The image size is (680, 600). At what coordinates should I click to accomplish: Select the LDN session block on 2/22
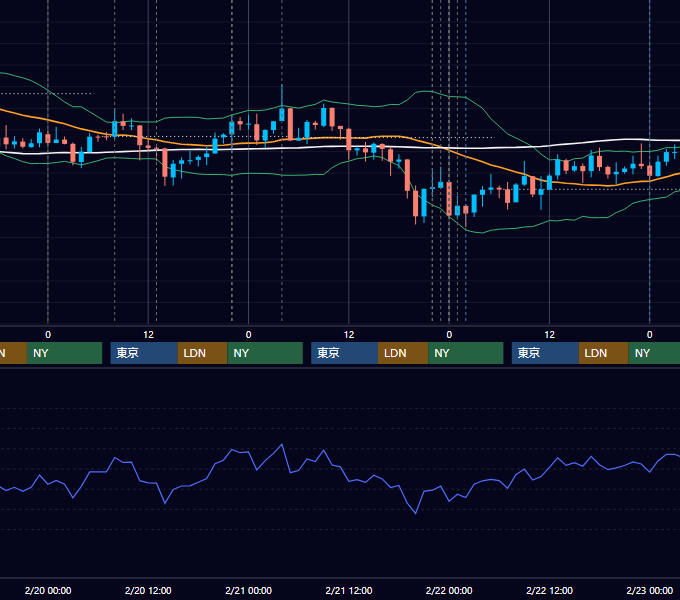click(604, 353)
